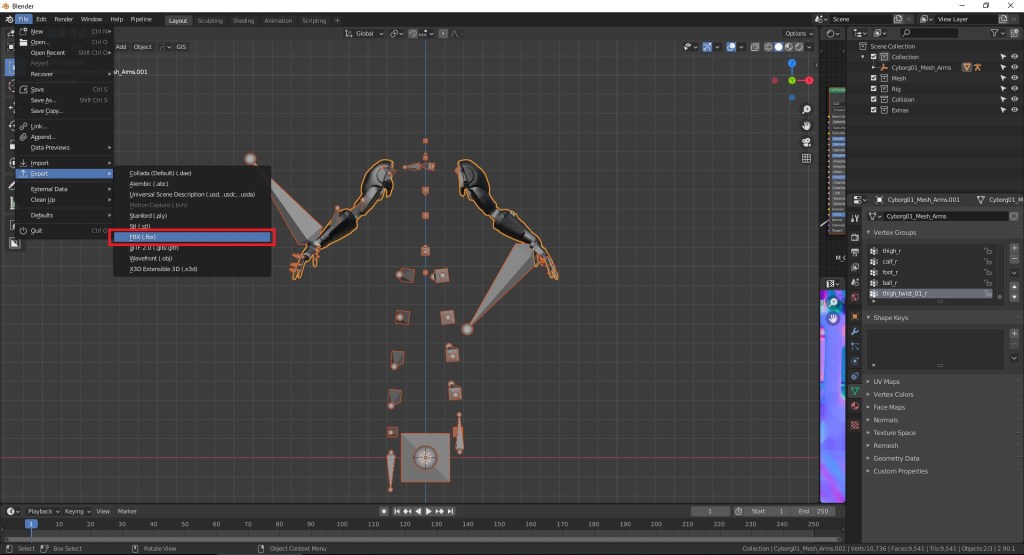Expand the UV Maps panel
The image size is (1024, 555).
pyautogui.click(x=887, y=382)
